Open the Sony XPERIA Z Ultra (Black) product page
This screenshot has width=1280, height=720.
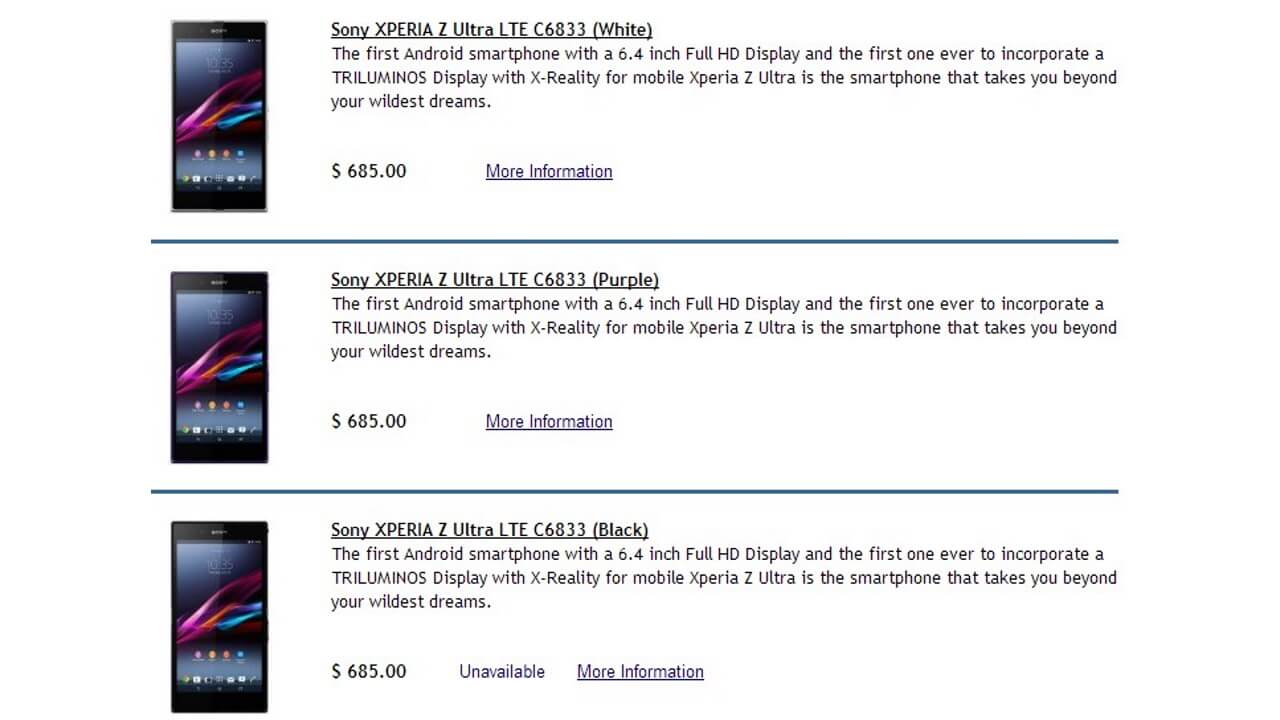(x=489, y=529)
